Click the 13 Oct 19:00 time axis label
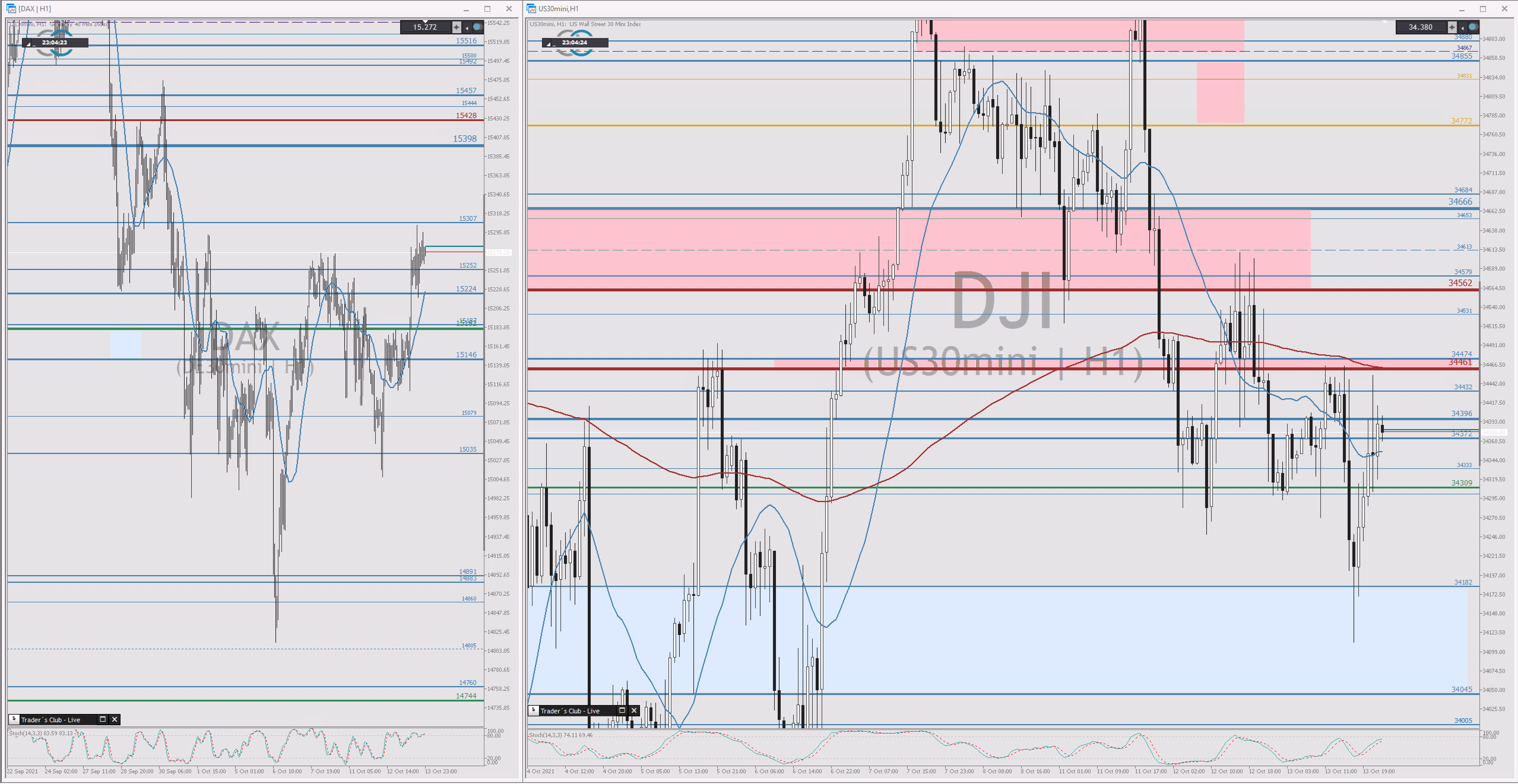 1379,771
